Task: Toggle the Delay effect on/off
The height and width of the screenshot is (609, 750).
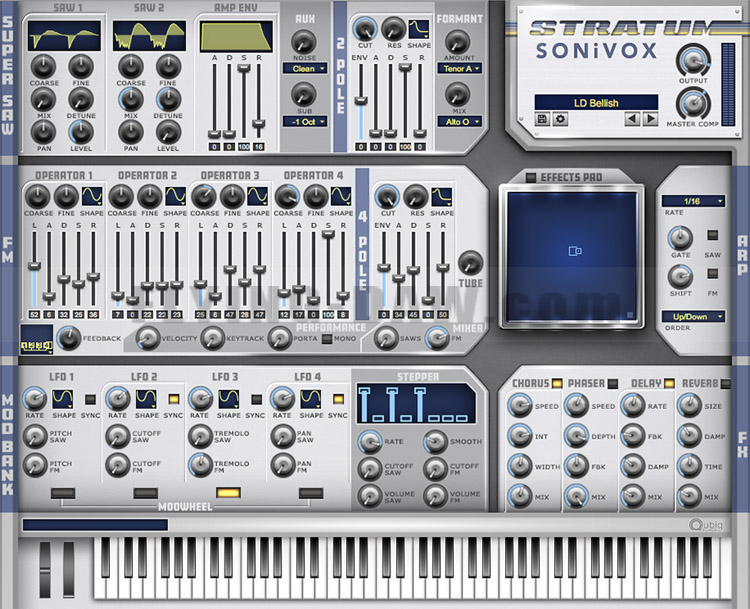Action: [669, 383]
